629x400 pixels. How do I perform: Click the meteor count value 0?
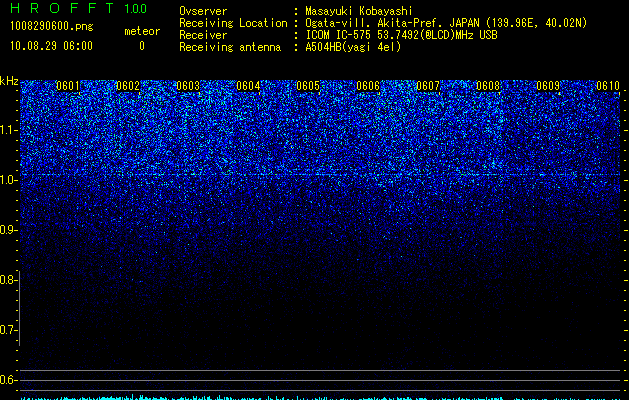[x=142, y=46]
